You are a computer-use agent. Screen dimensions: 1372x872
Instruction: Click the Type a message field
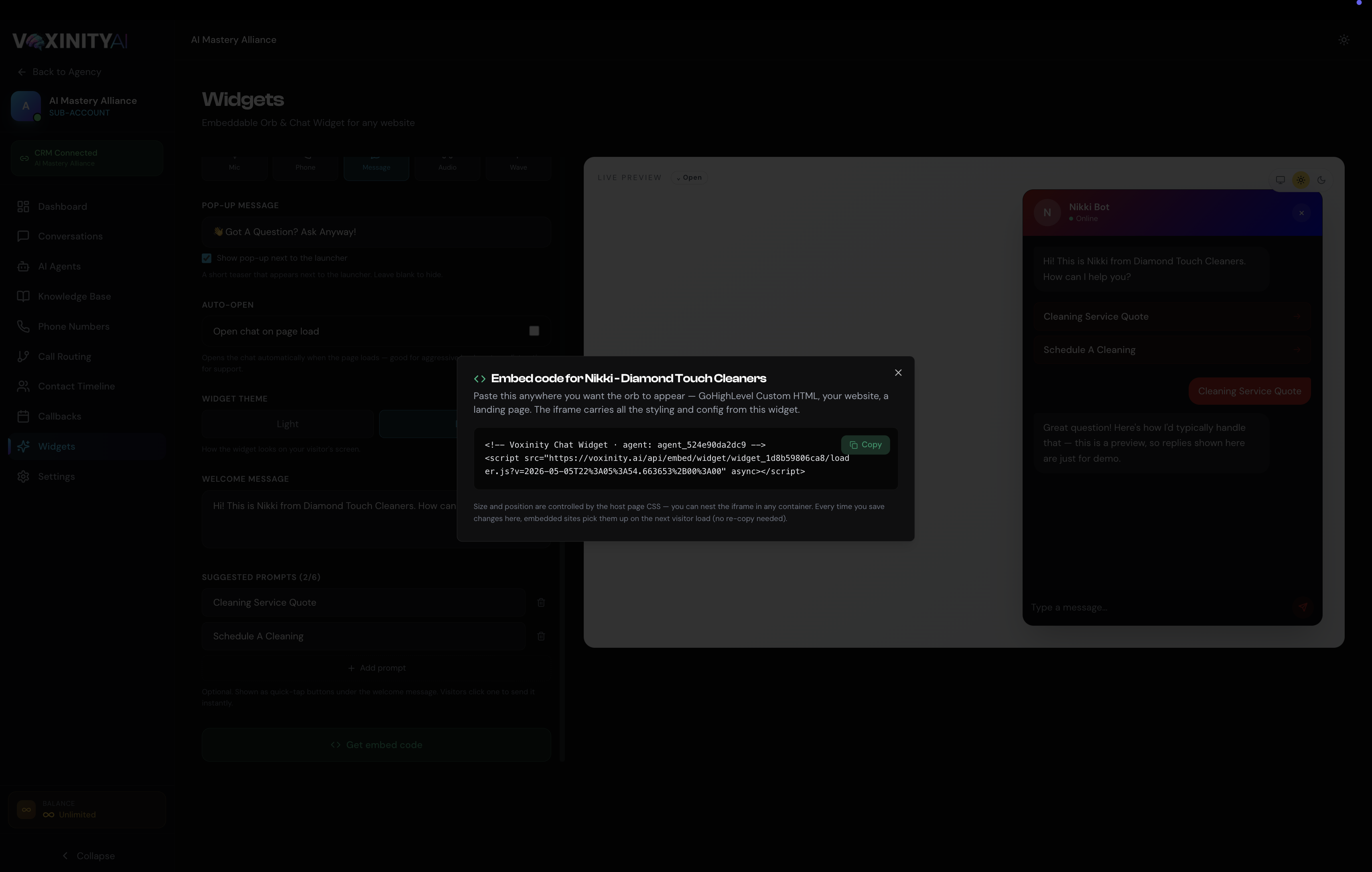[x=1157, y=607]
